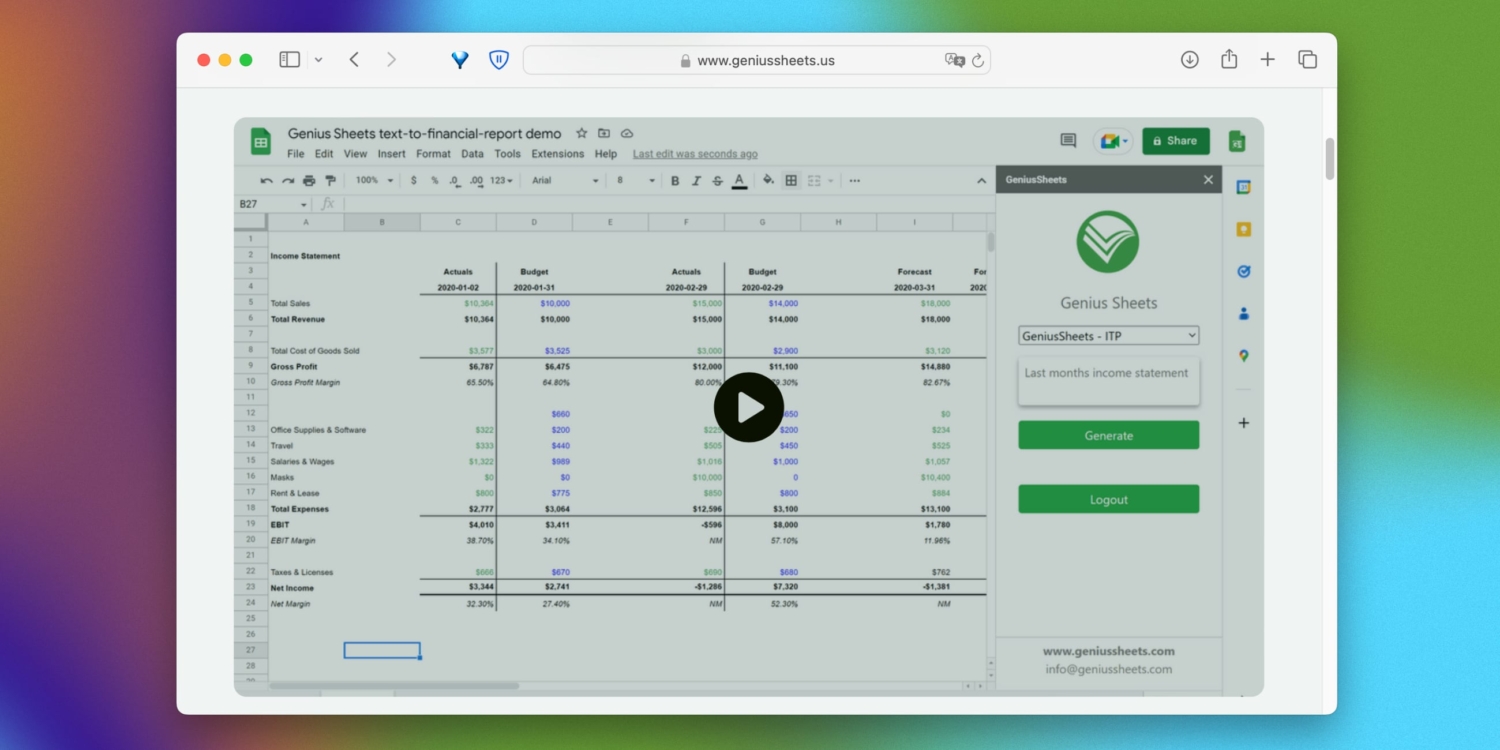Open the cell borders tool

point(791,181)
